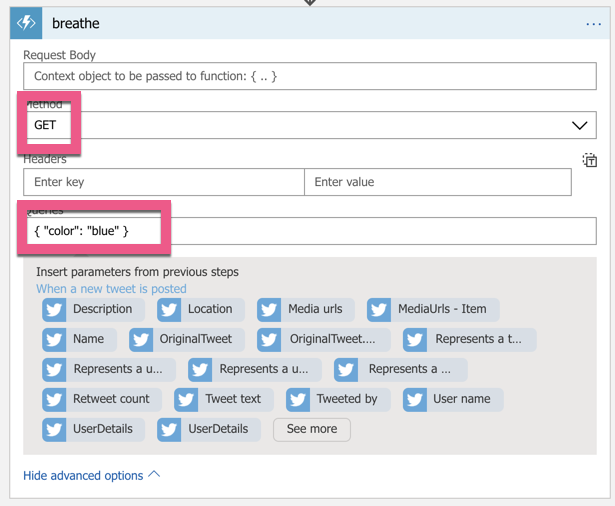615x506 pixels.
Task: Insert the MediaUrls - Item token
Action: [432, 309]
